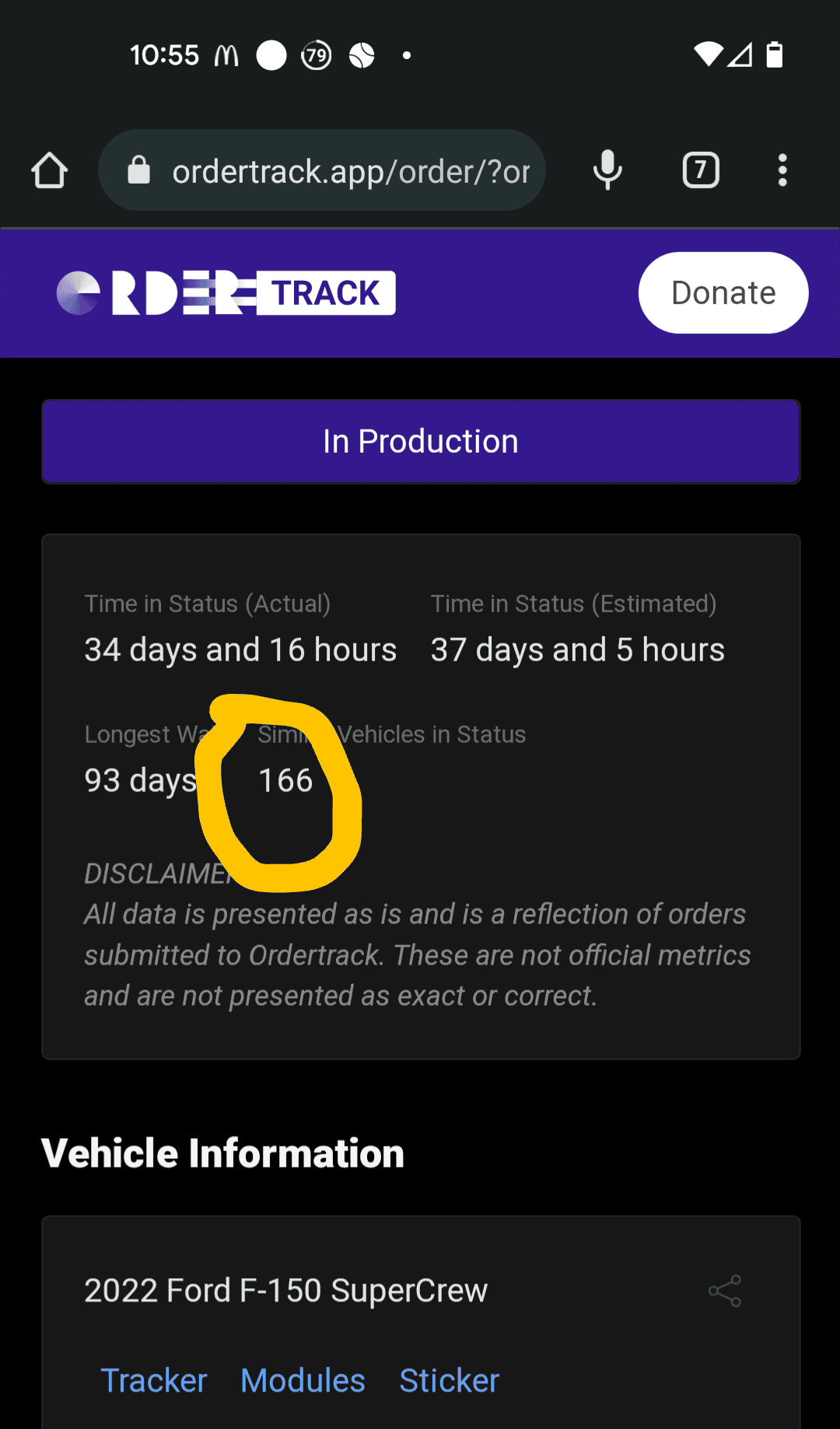
Task: Open the Tracker link
Action: click(x=154, y=1381)
